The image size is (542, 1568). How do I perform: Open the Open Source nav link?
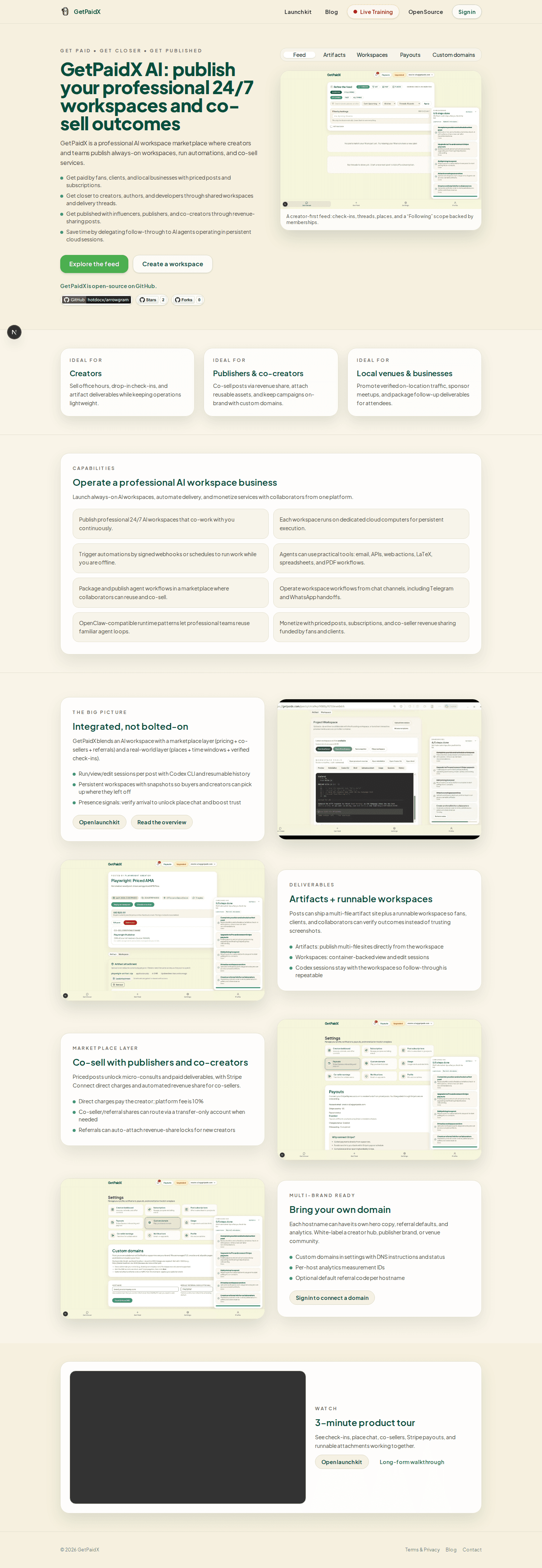tap(425, 12)
